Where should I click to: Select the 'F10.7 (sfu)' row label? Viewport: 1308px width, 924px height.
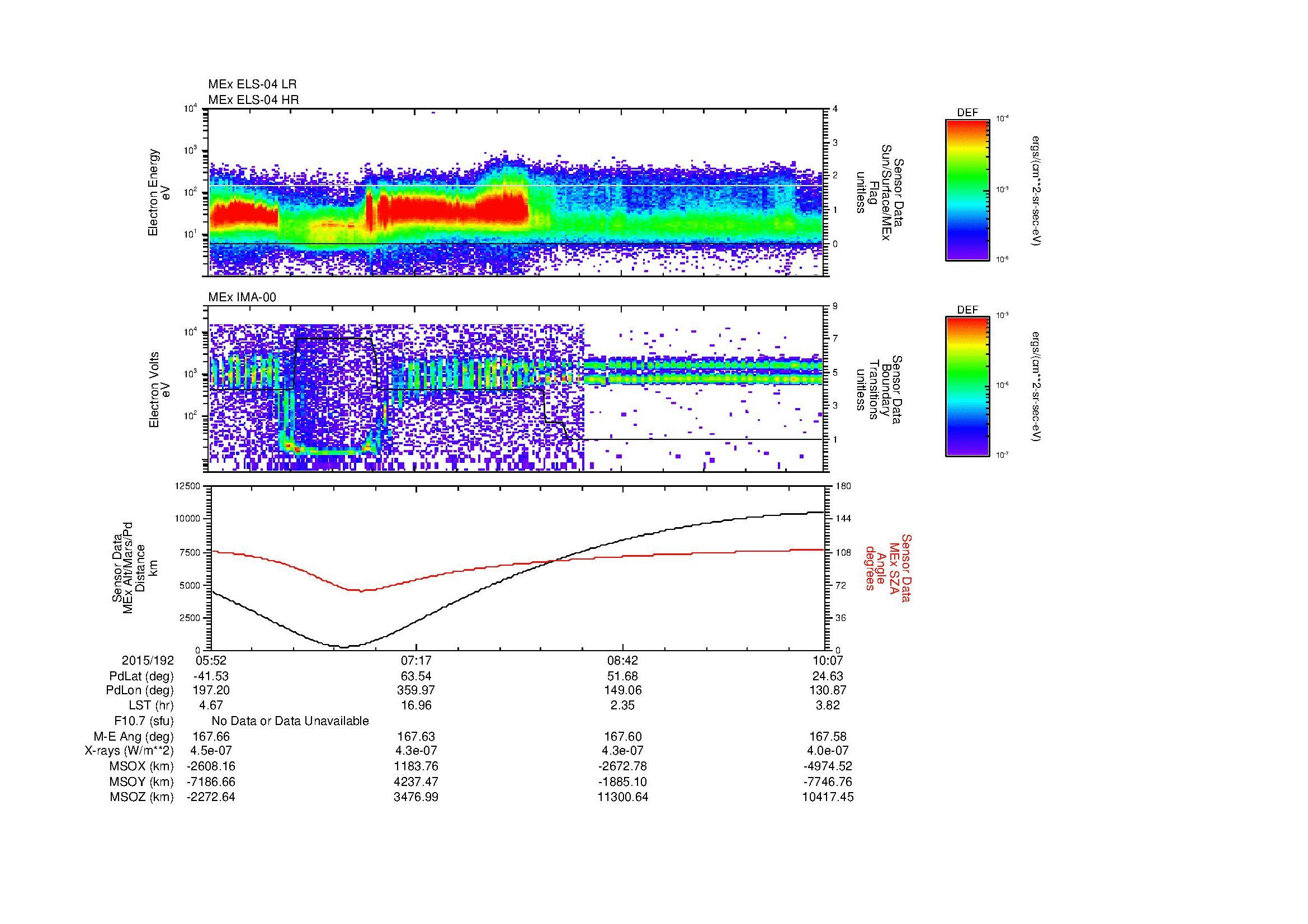[144, 721]
